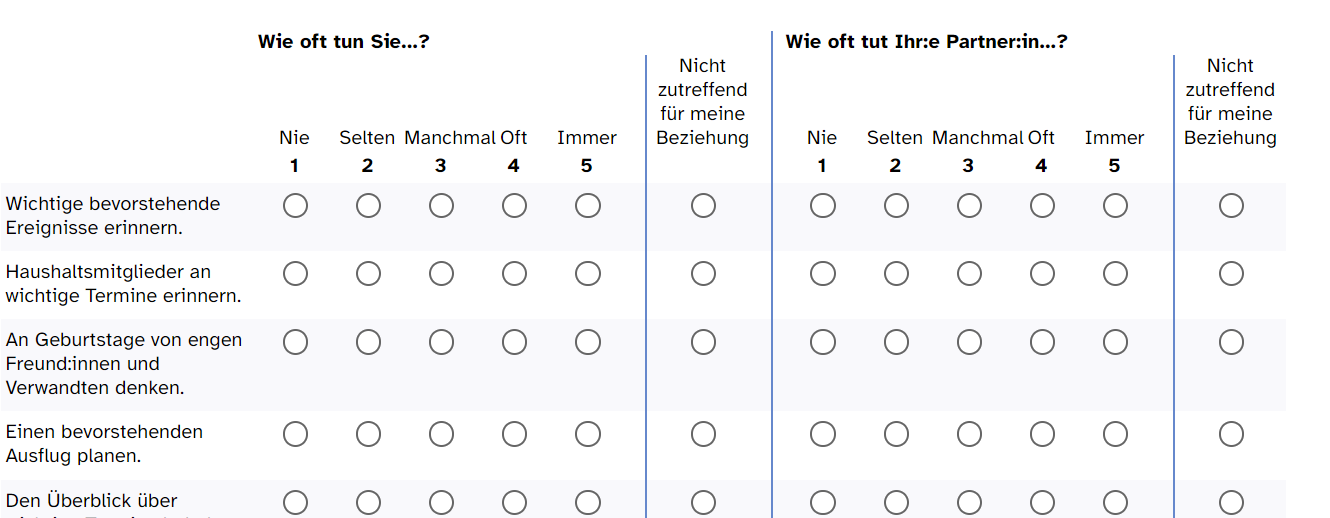Select partner 'Nicht zutreffend' for Ausflug planen
The height and width of the screenshot is (518, 1330).
click(1231, 434)
